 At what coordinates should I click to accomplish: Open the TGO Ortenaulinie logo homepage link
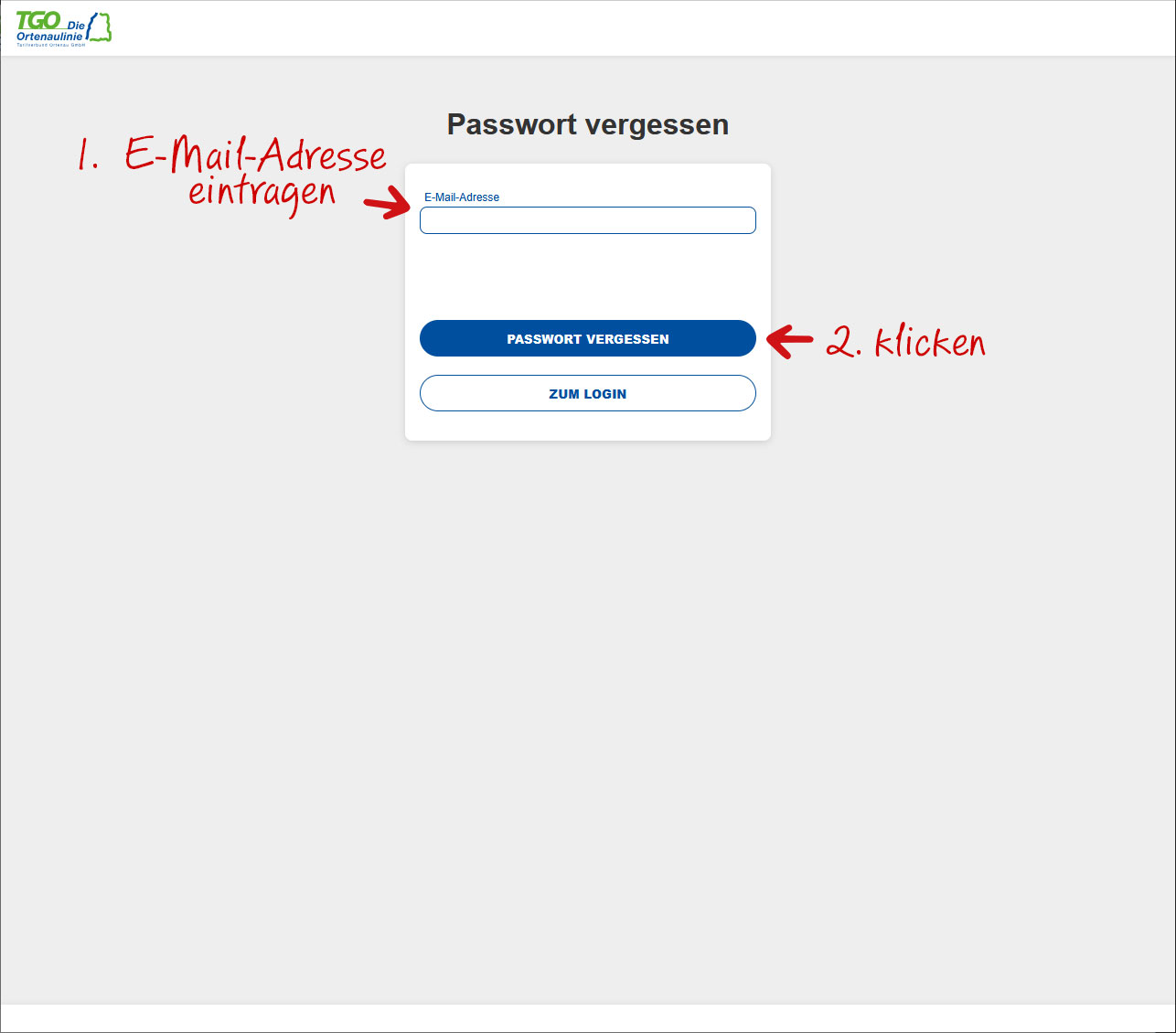click(x=63, y=28)
